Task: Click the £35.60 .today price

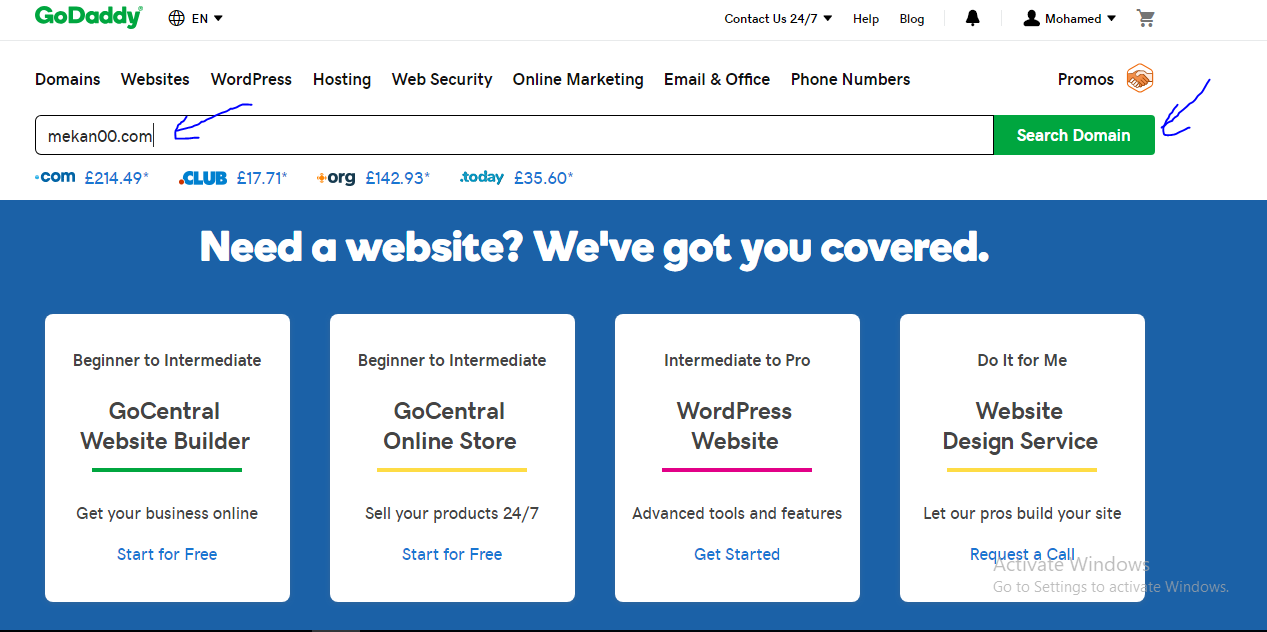Action: (x=544, y=178)
